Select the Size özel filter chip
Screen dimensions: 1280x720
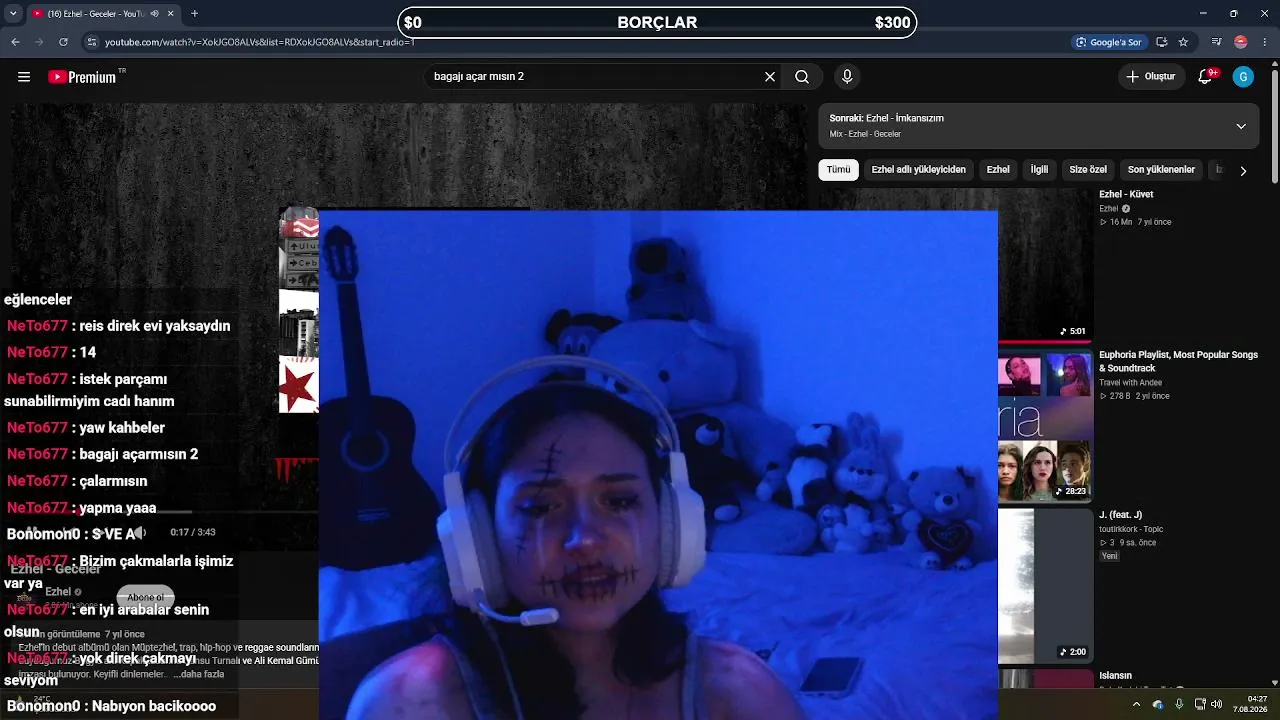(x=1088, y=170)
